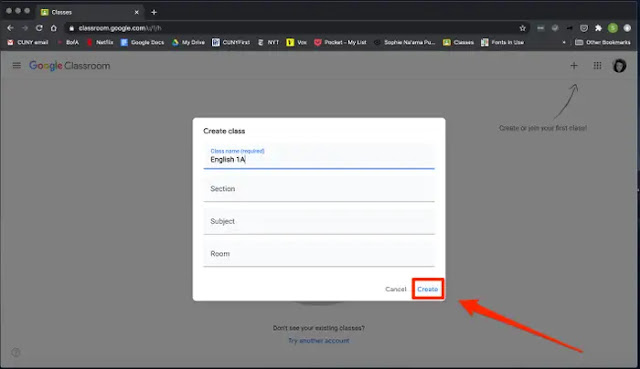The width and height of the screenshot is (640, 369).
Task: Open the CUNY email bookmark
Action: (x=28, y=42)
